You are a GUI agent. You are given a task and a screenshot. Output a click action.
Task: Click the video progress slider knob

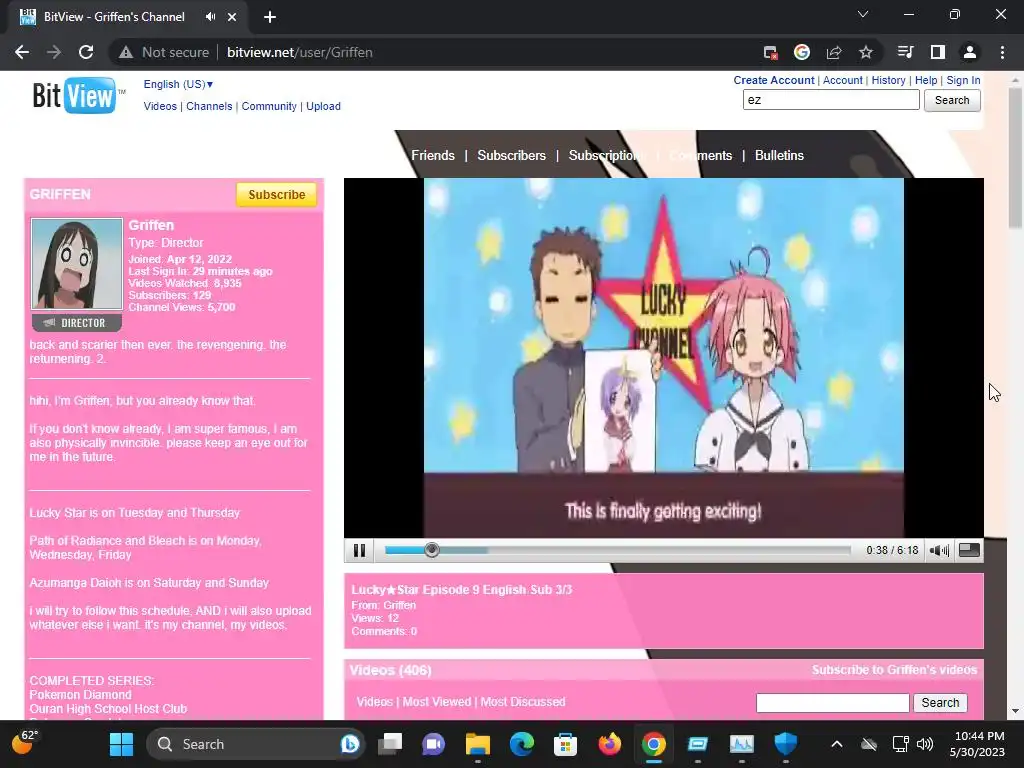[432, 551]
